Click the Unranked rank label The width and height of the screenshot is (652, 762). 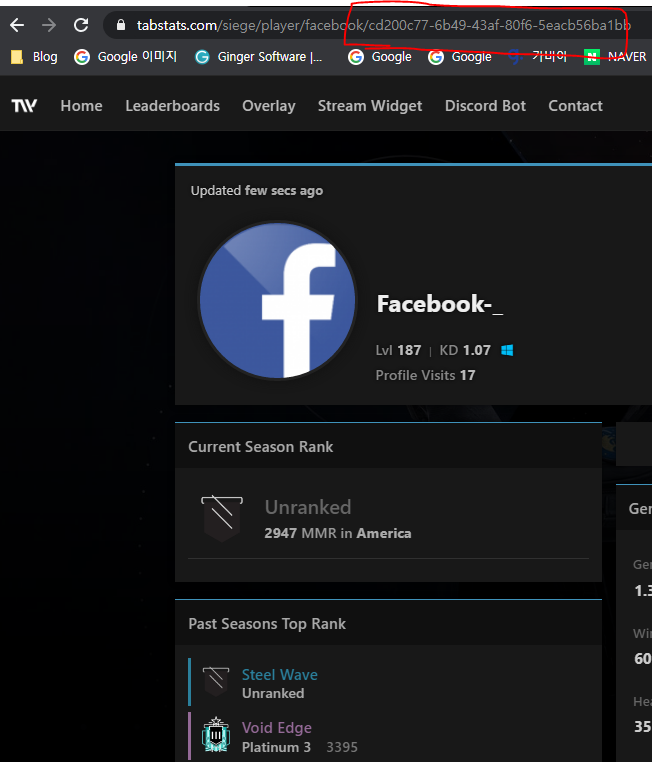coord(308,507)
